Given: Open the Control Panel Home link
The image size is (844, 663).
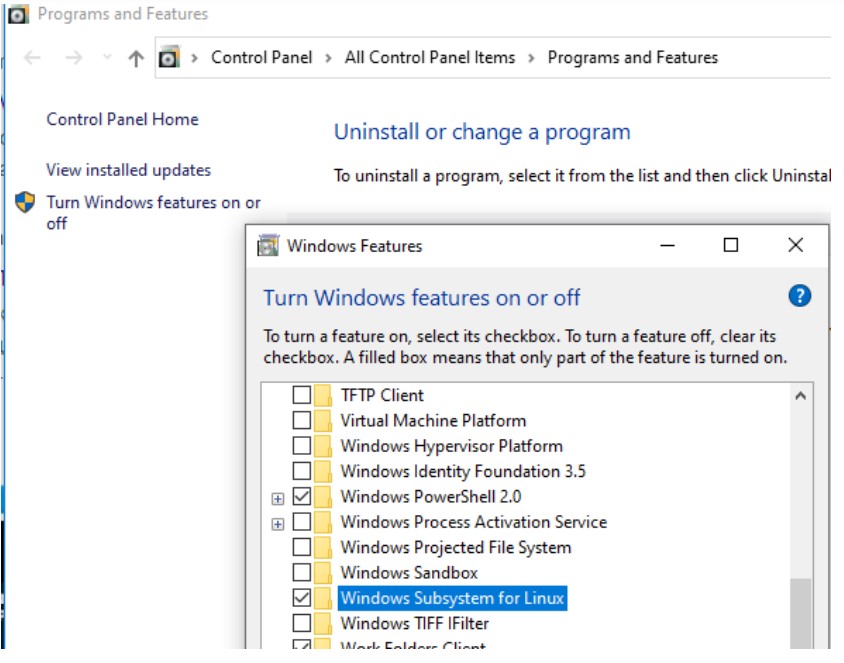Looking at the screenshot, I should click(122, 119).
